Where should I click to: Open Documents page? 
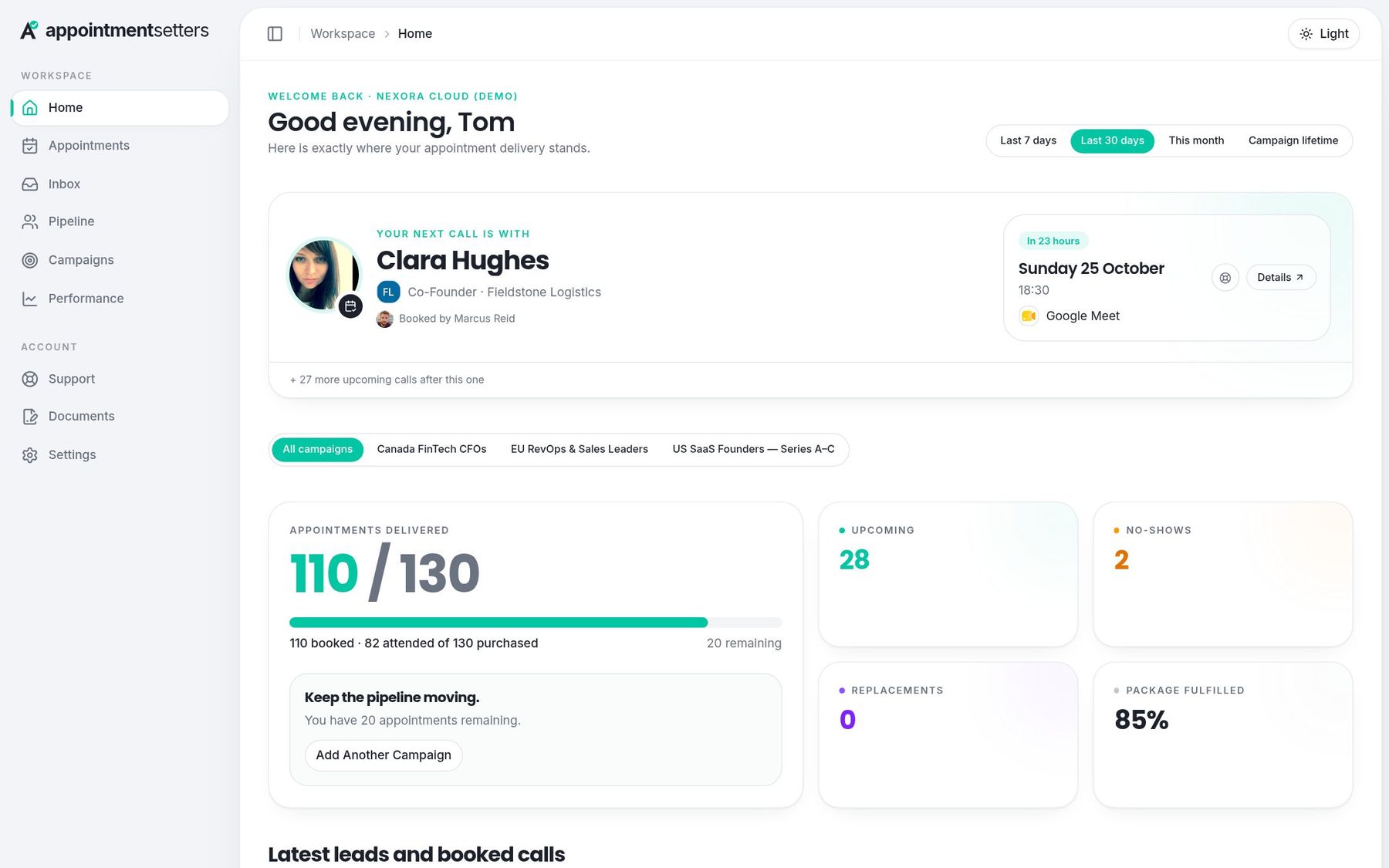pyautogui.click(x=120, y=417)
